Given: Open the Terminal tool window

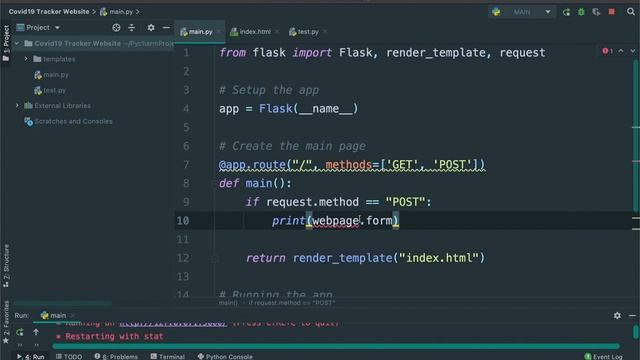Looking at the screenshot, I should (x=167, y=356).
